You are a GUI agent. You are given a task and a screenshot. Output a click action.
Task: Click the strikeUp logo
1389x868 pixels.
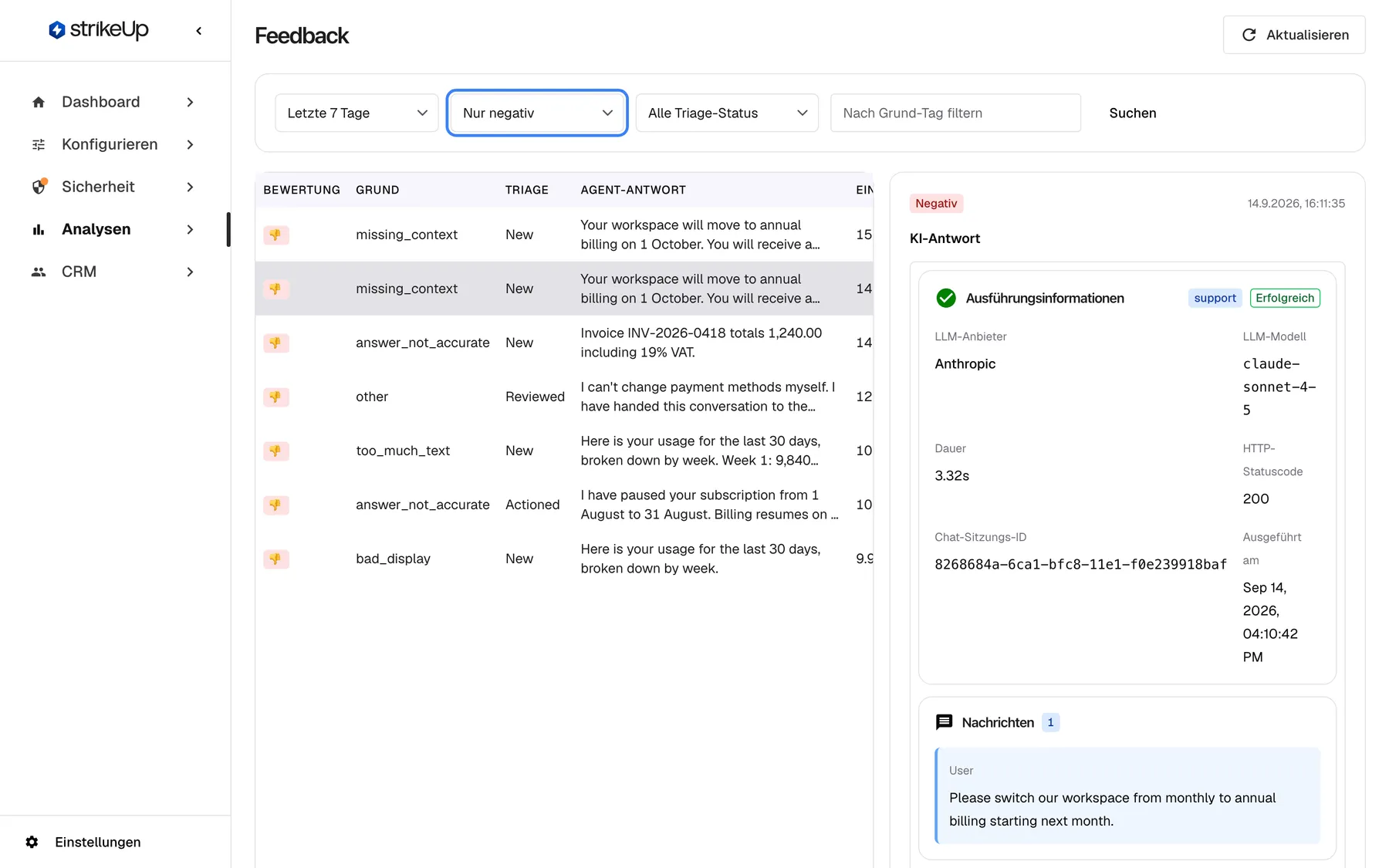(x=98, y=30)
